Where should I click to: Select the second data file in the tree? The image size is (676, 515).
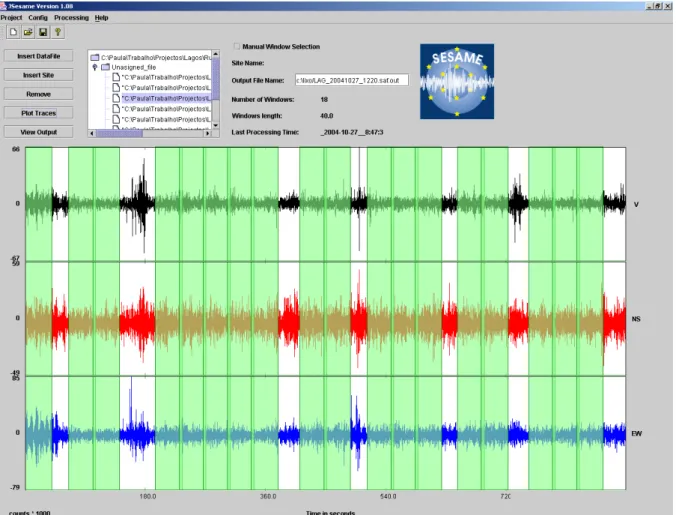click(161, 88)
